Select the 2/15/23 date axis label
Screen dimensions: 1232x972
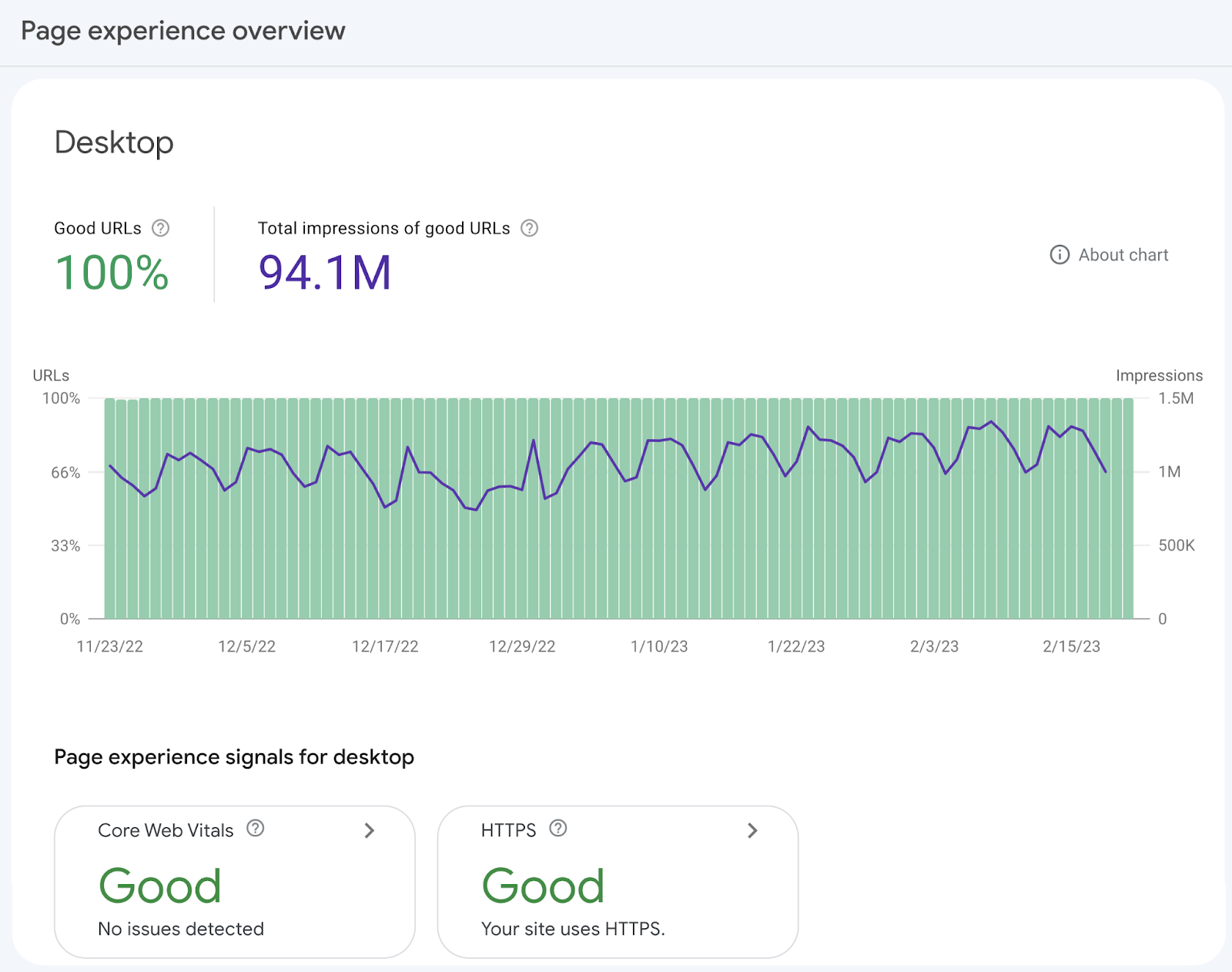point(1071,646)
